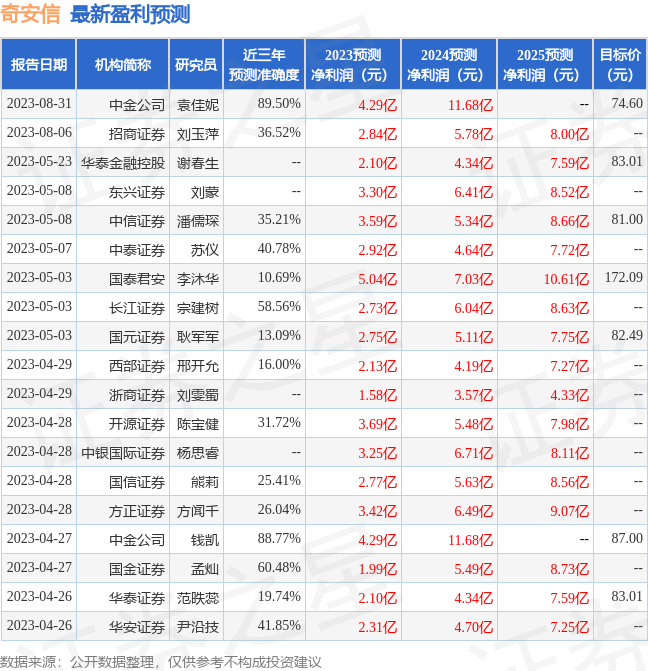Select the 报告日期 column header
Image resolution: width=648 pixels, height=671 pixels.
(39, 64)
